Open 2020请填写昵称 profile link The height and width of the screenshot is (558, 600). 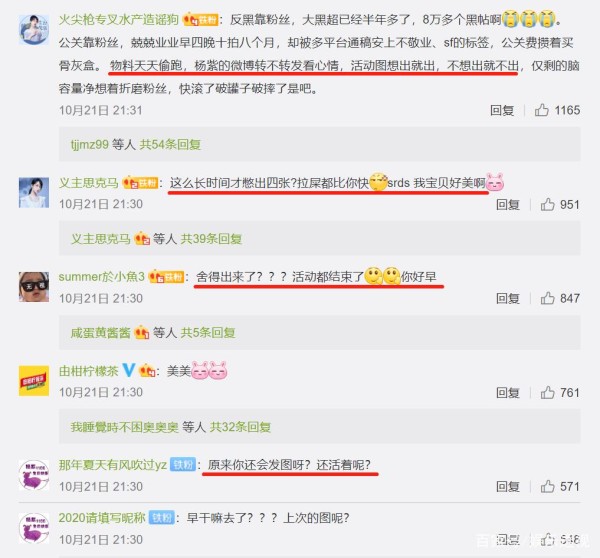[x=102, y=518]
